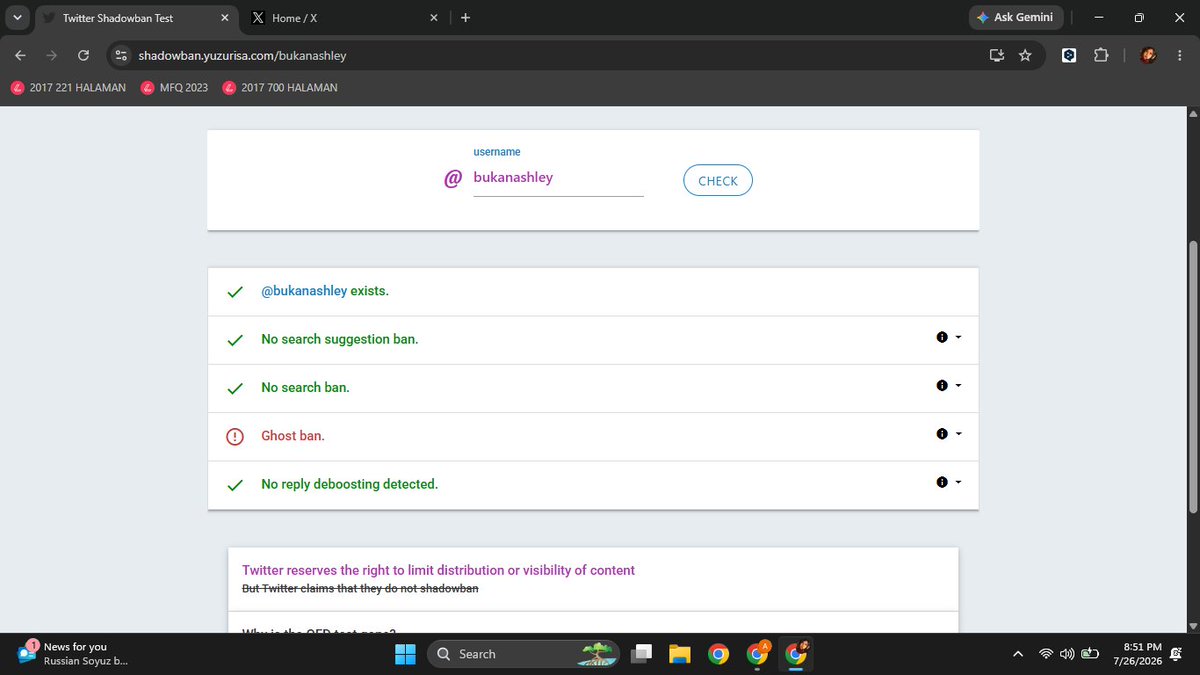
Task: Bookmark this page with the star icon
Action: [1025, 56]
